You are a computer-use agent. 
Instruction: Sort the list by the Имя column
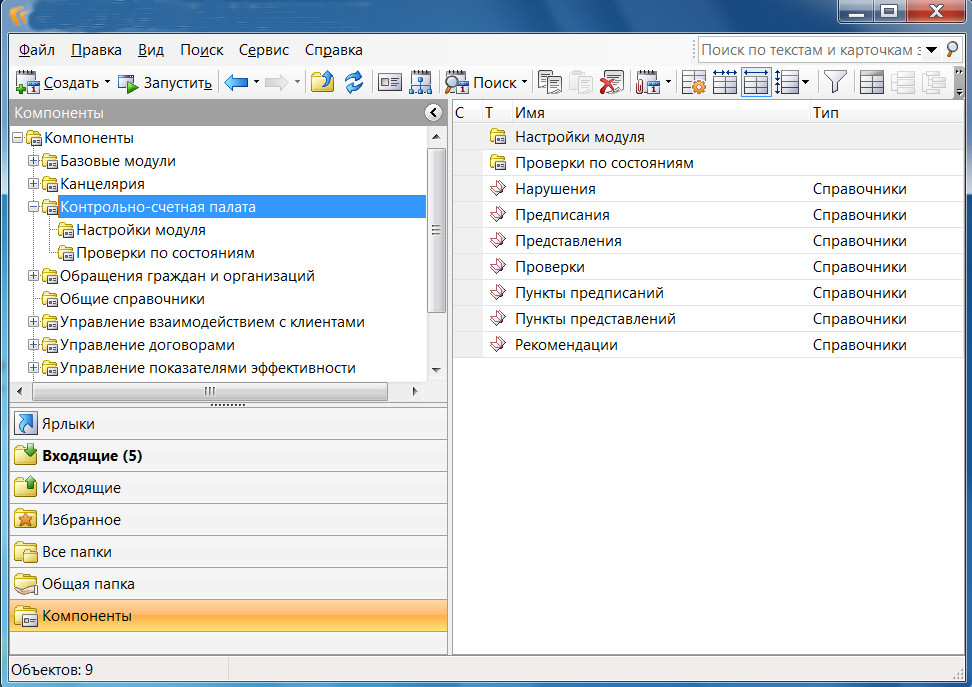(660, 113)
